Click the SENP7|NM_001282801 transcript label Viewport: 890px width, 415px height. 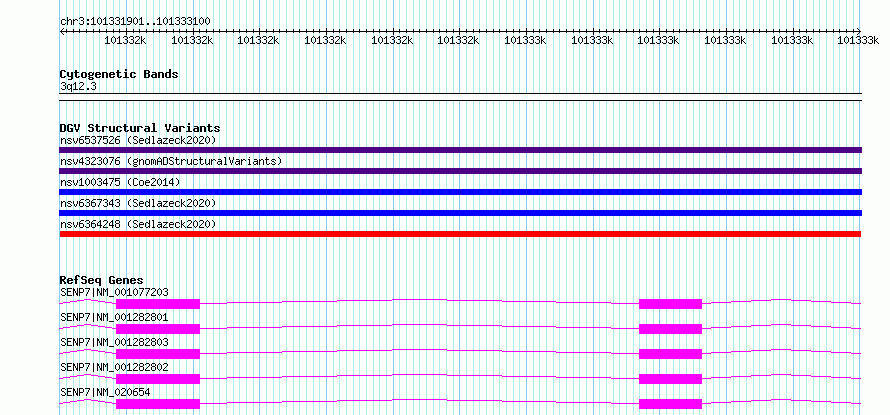coord(114,317)
